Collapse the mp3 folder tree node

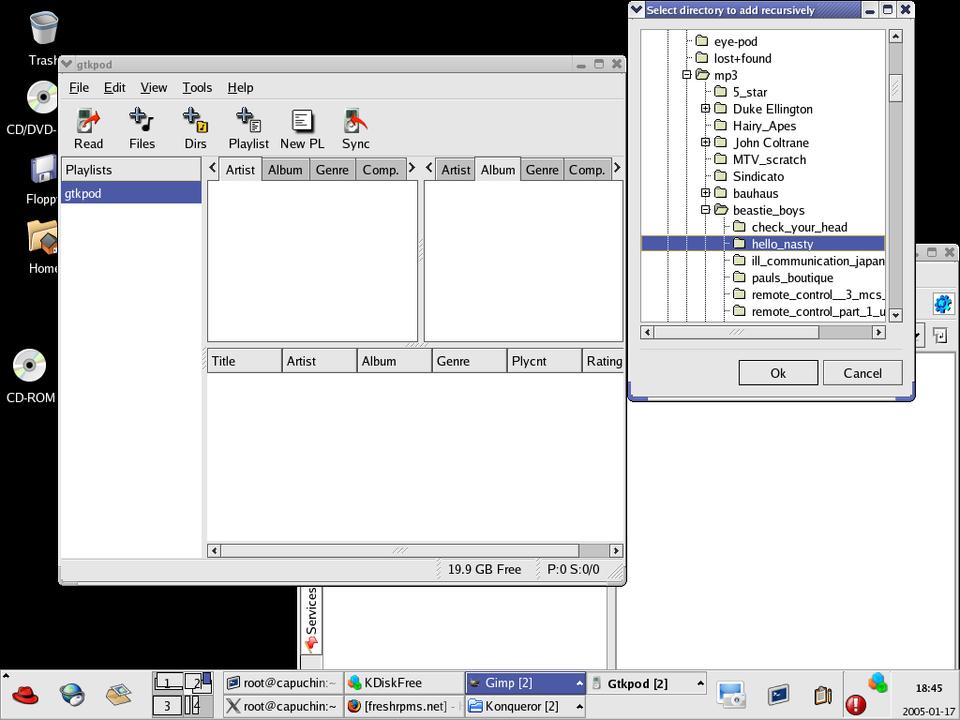tap(687, 75)
